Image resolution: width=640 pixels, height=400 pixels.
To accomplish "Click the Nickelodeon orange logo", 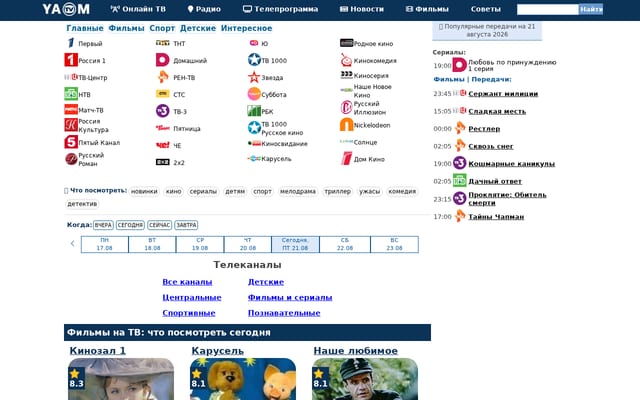I will [347, 125].
